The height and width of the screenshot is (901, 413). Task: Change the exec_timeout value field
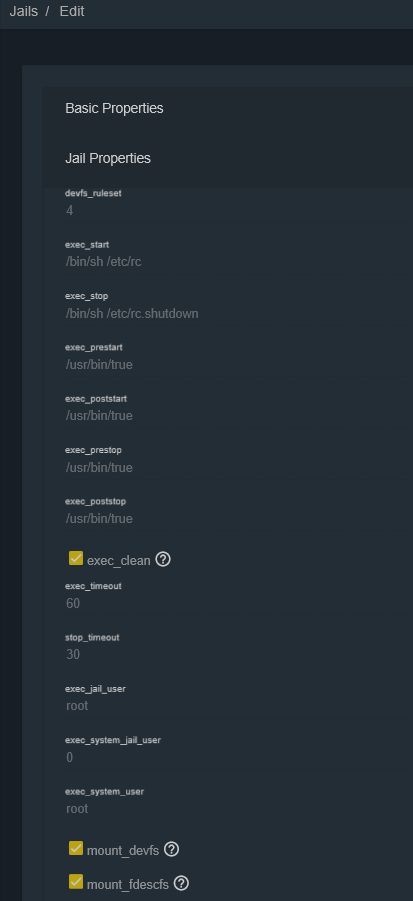(239, 603)
